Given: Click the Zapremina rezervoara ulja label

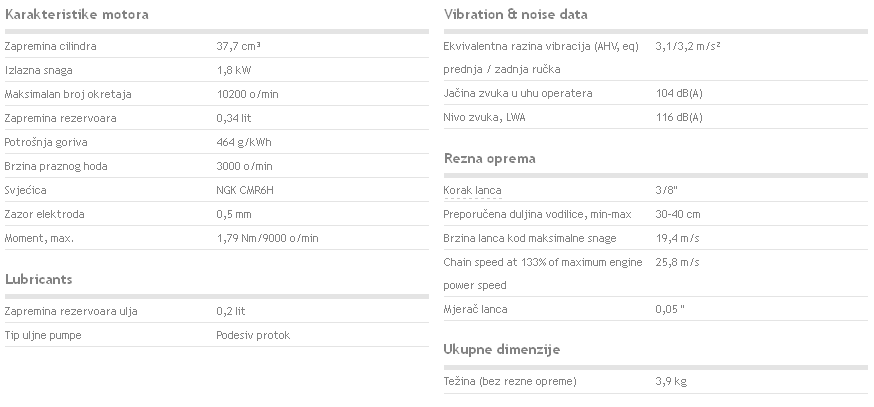Looking at the screenshot, I should 71,312.
